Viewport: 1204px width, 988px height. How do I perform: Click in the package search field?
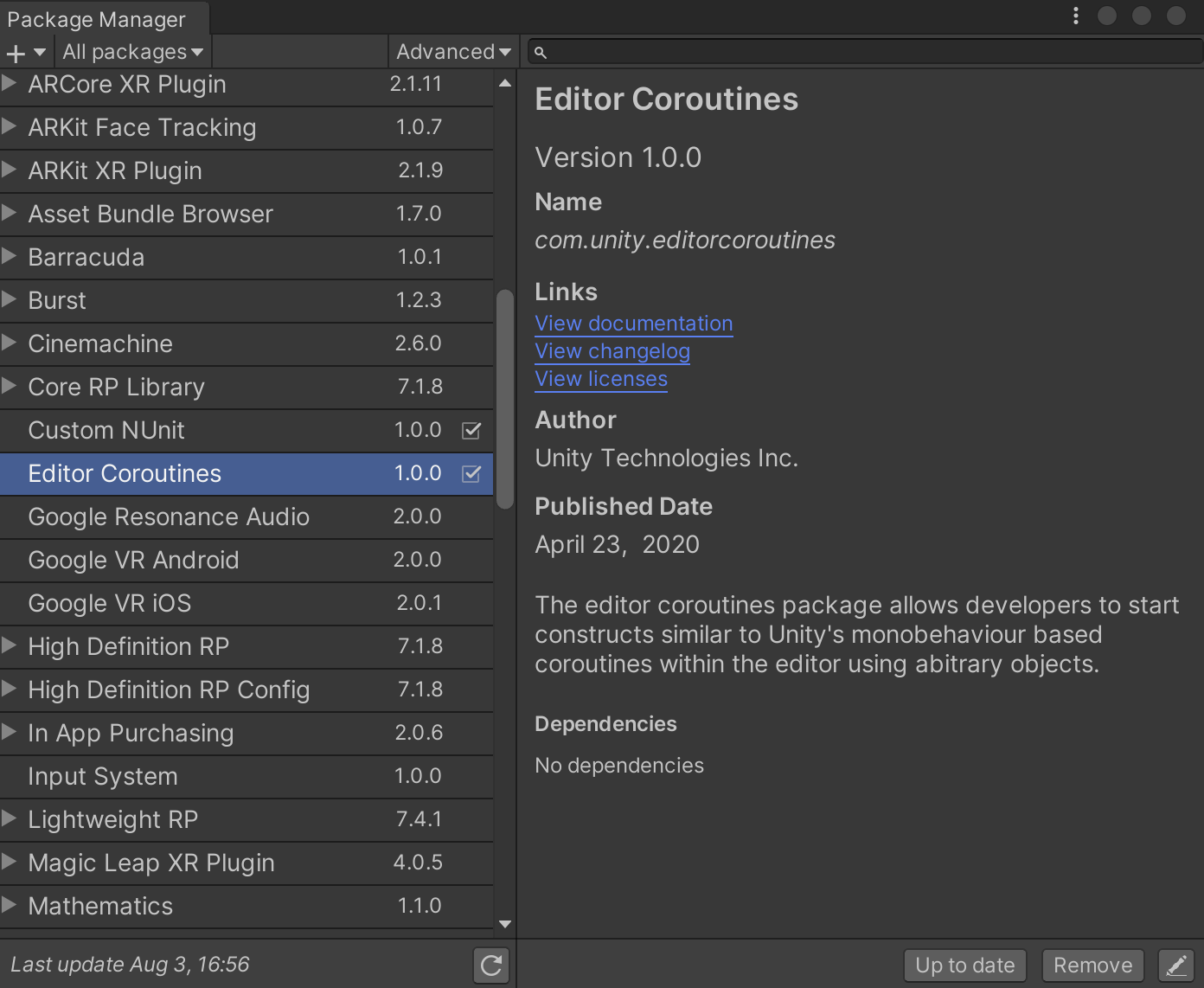pyautogui.click(x=865, y=53)
